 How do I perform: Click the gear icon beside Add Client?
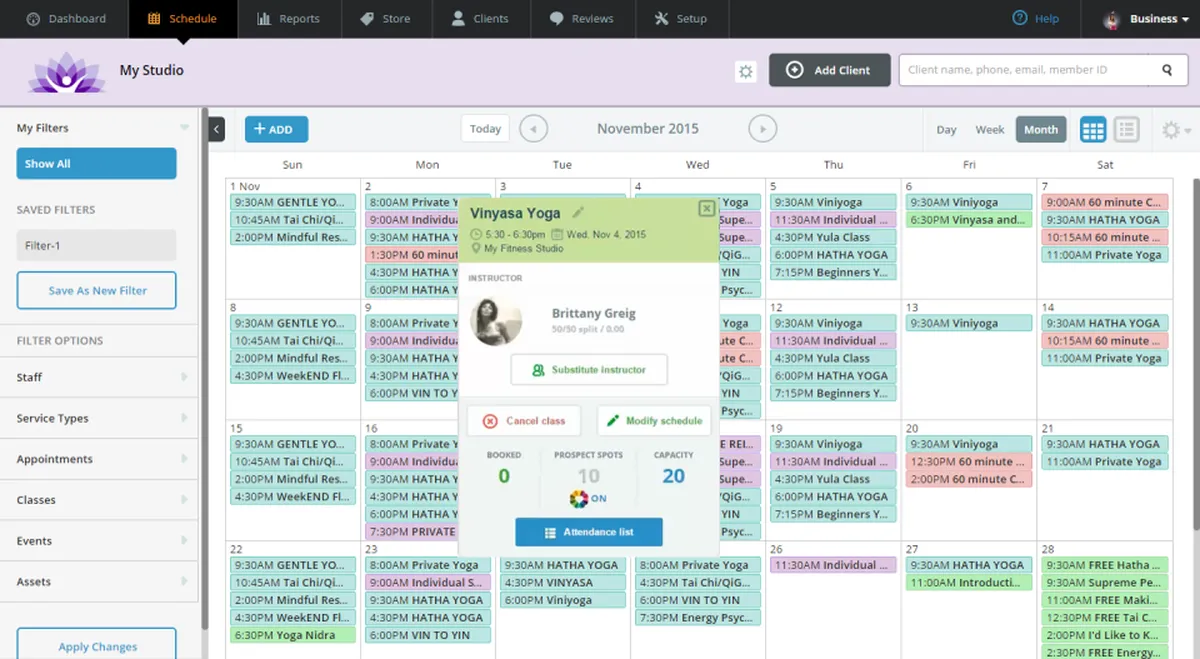pos(745,71)
